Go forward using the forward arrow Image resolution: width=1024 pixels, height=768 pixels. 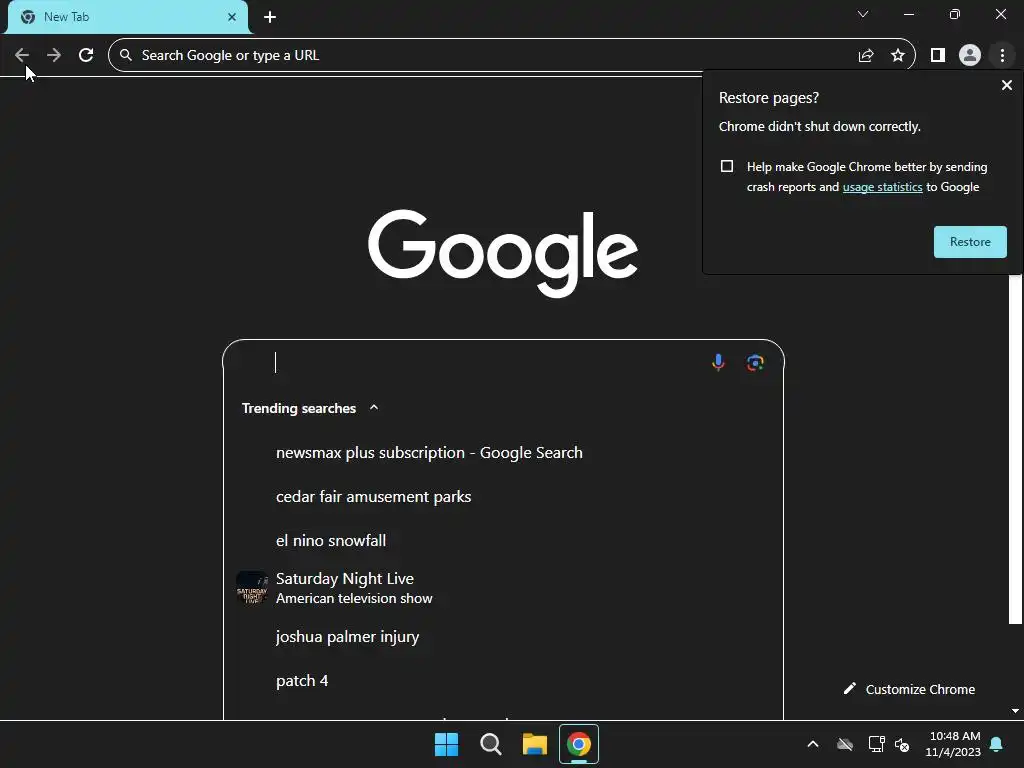[54, 56]
